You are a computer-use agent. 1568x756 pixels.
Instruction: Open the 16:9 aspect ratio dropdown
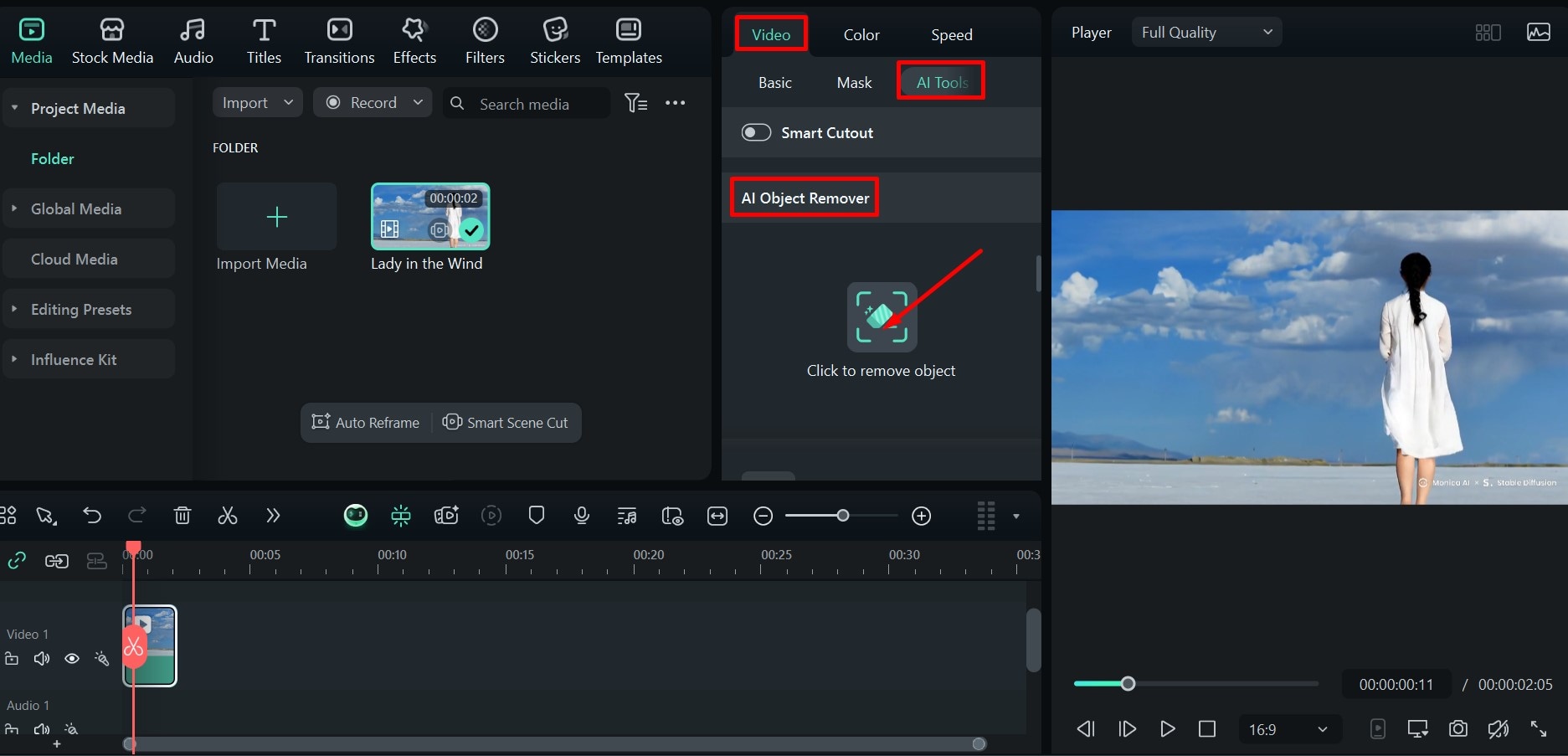point(1288,728)
